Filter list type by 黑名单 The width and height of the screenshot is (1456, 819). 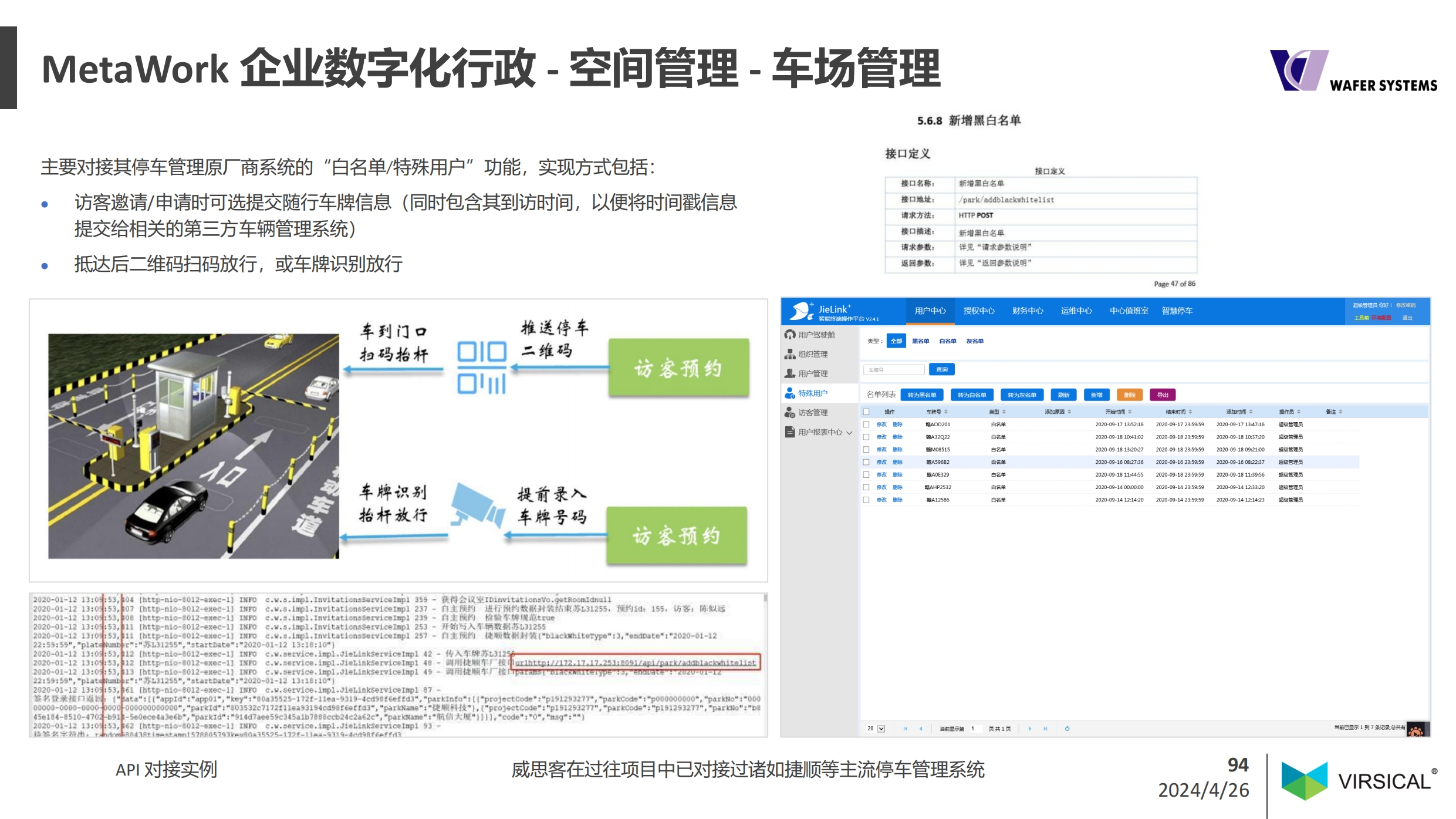[x=920, y=341]
